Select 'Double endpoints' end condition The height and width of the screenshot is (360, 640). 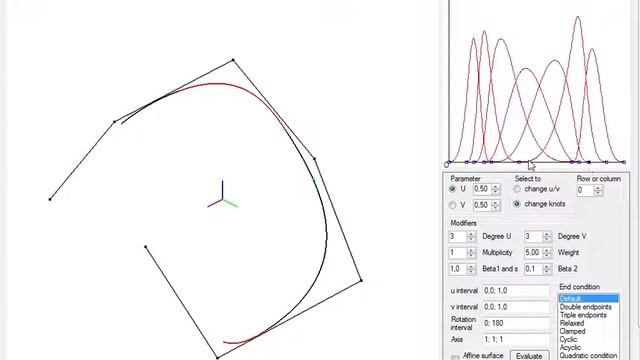pyautogui.click(x=589, y=307)
